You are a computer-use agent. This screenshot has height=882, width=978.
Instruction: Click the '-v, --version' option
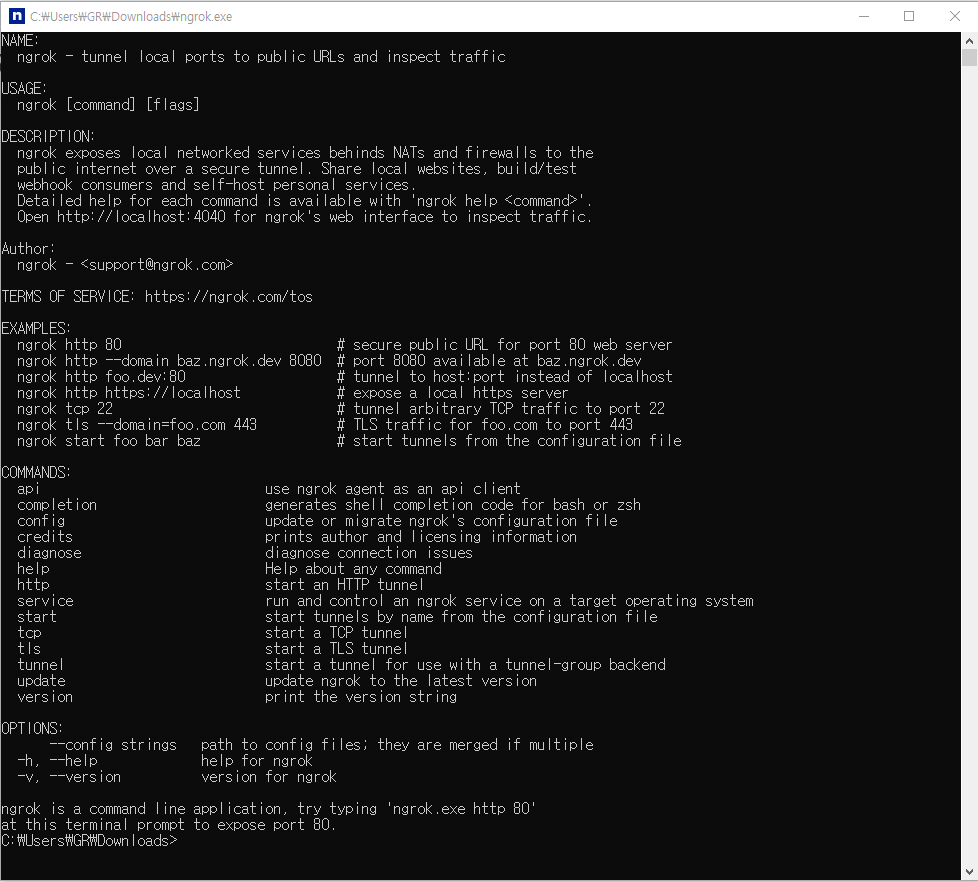coord(69,777)
